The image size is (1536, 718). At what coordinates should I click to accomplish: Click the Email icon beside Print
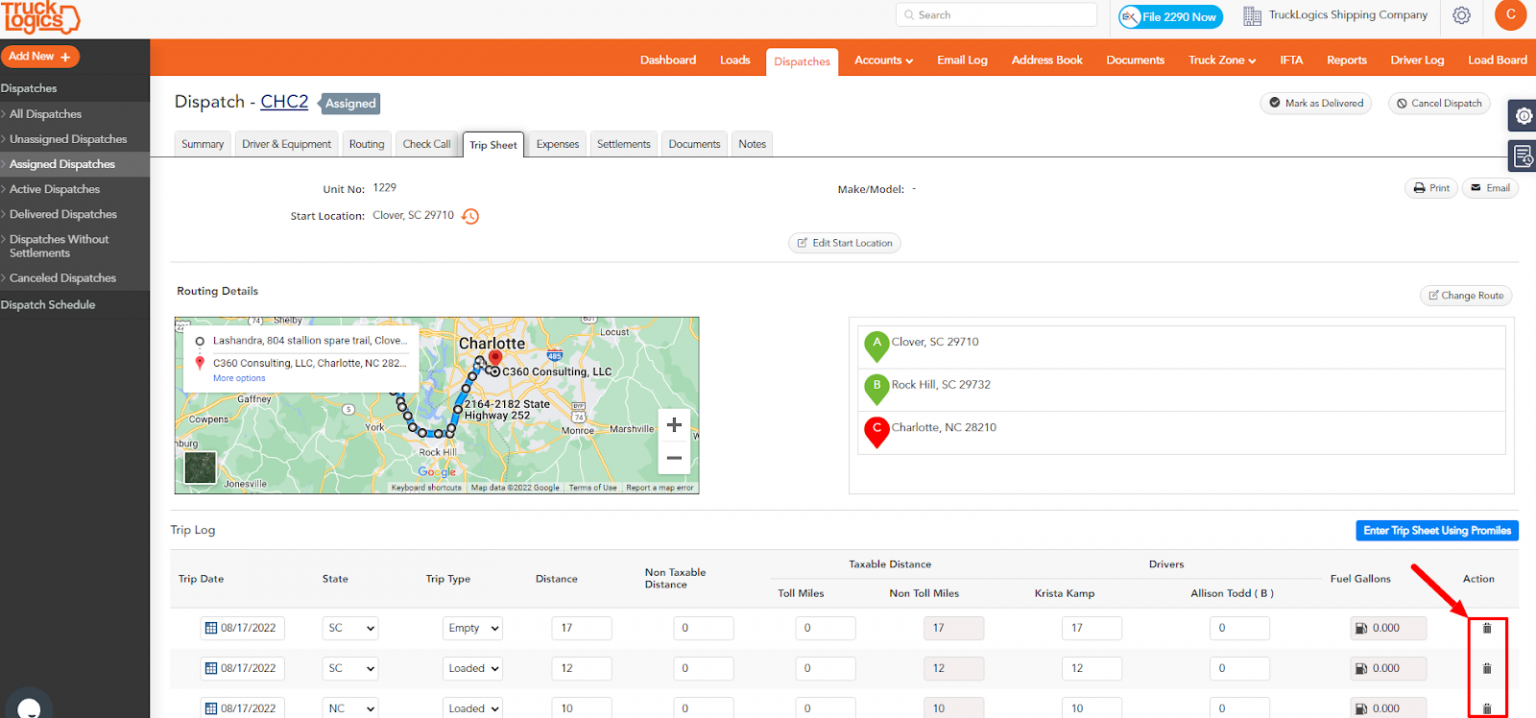tap(1489, 188)
